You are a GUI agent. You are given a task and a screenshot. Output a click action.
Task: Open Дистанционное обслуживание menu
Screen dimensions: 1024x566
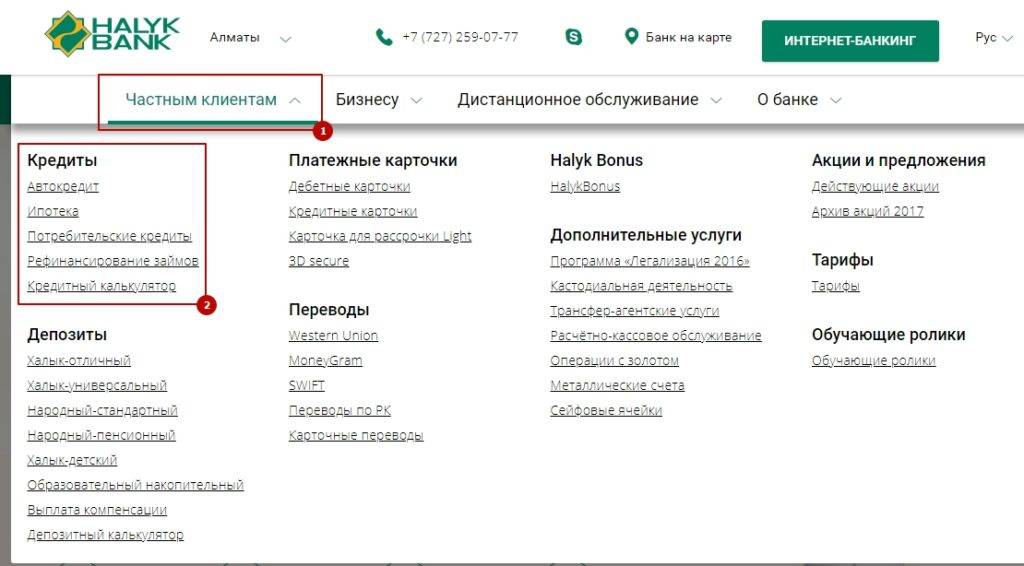[589, 100]
